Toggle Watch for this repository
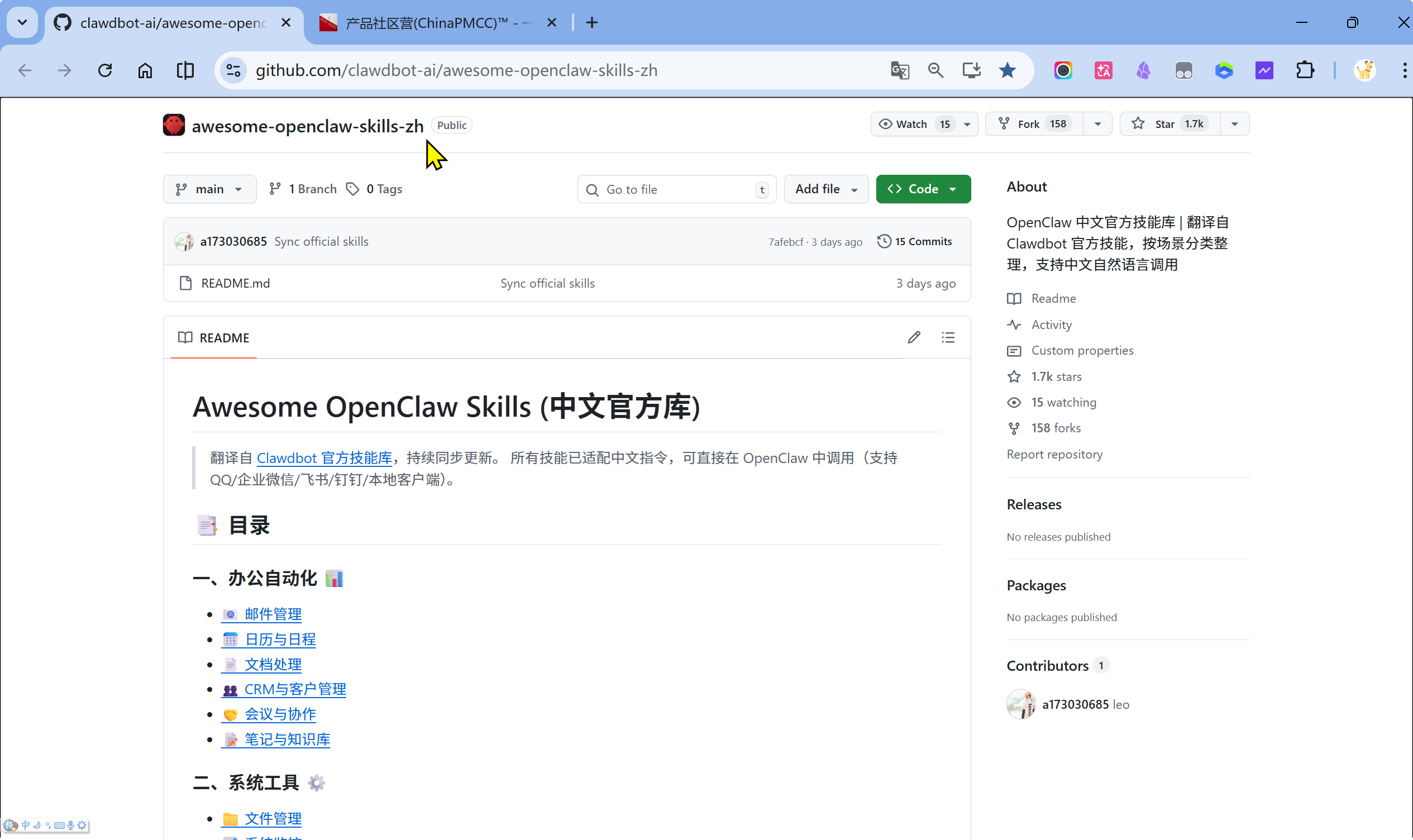Screen dimensions: 1413x840 (911, 124)
